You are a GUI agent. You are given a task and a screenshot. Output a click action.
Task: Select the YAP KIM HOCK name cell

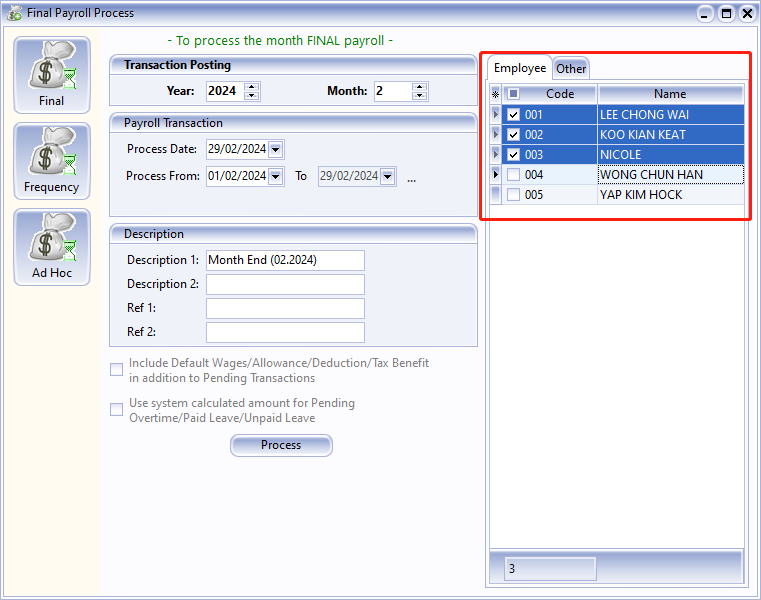pos(670,195)
